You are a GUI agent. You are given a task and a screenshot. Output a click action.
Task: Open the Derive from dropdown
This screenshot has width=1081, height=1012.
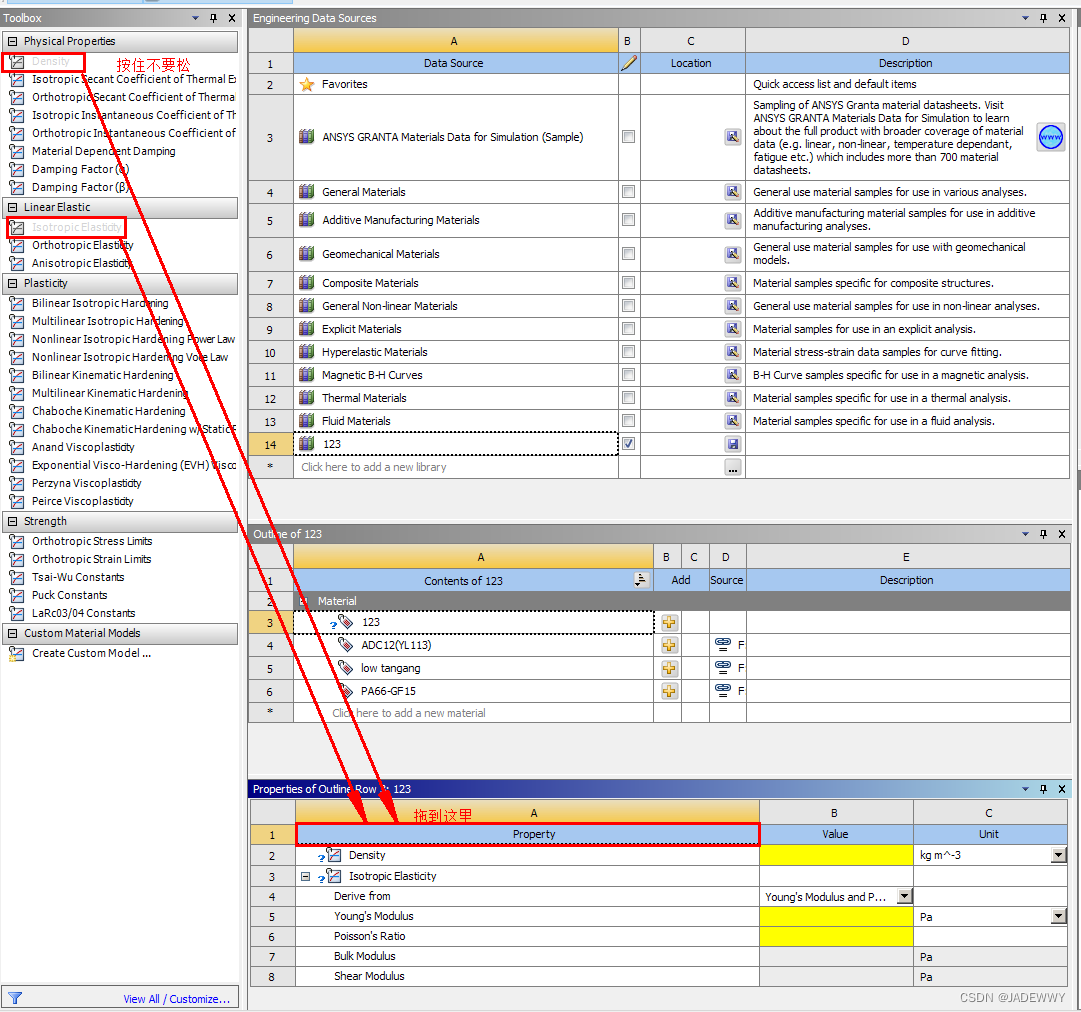click(905, 896)
